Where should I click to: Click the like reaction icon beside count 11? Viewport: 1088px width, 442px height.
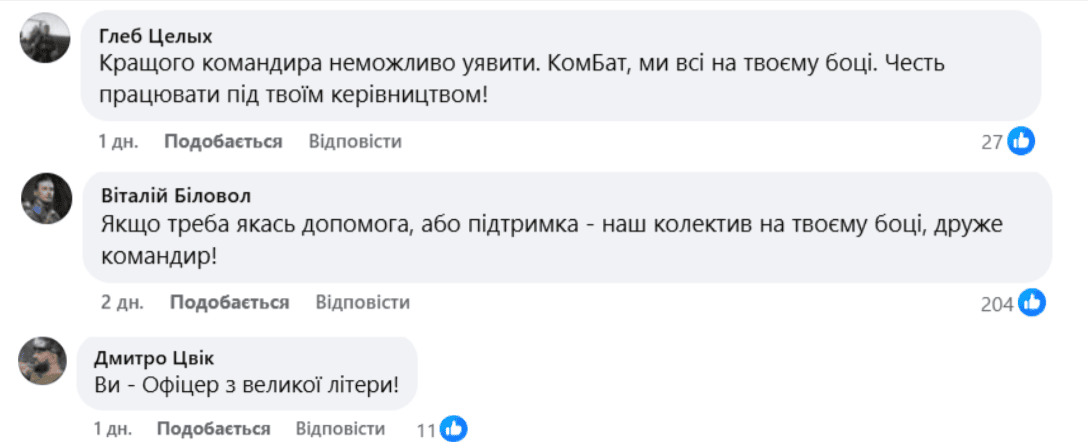(x=454, y=429)
